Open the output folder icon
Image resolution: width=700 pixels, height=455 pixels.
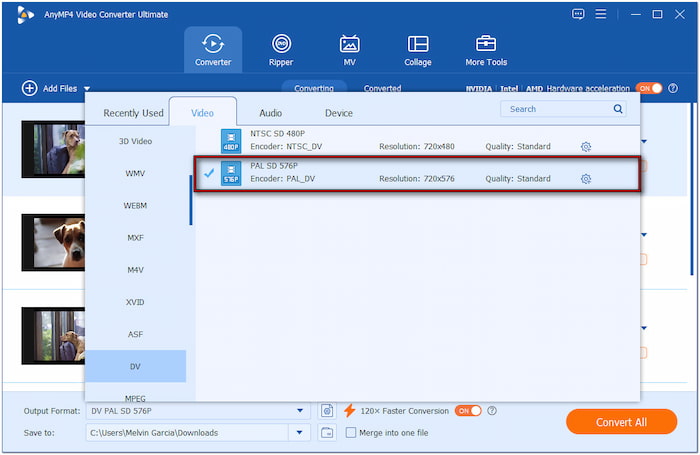tap(327, 433)
